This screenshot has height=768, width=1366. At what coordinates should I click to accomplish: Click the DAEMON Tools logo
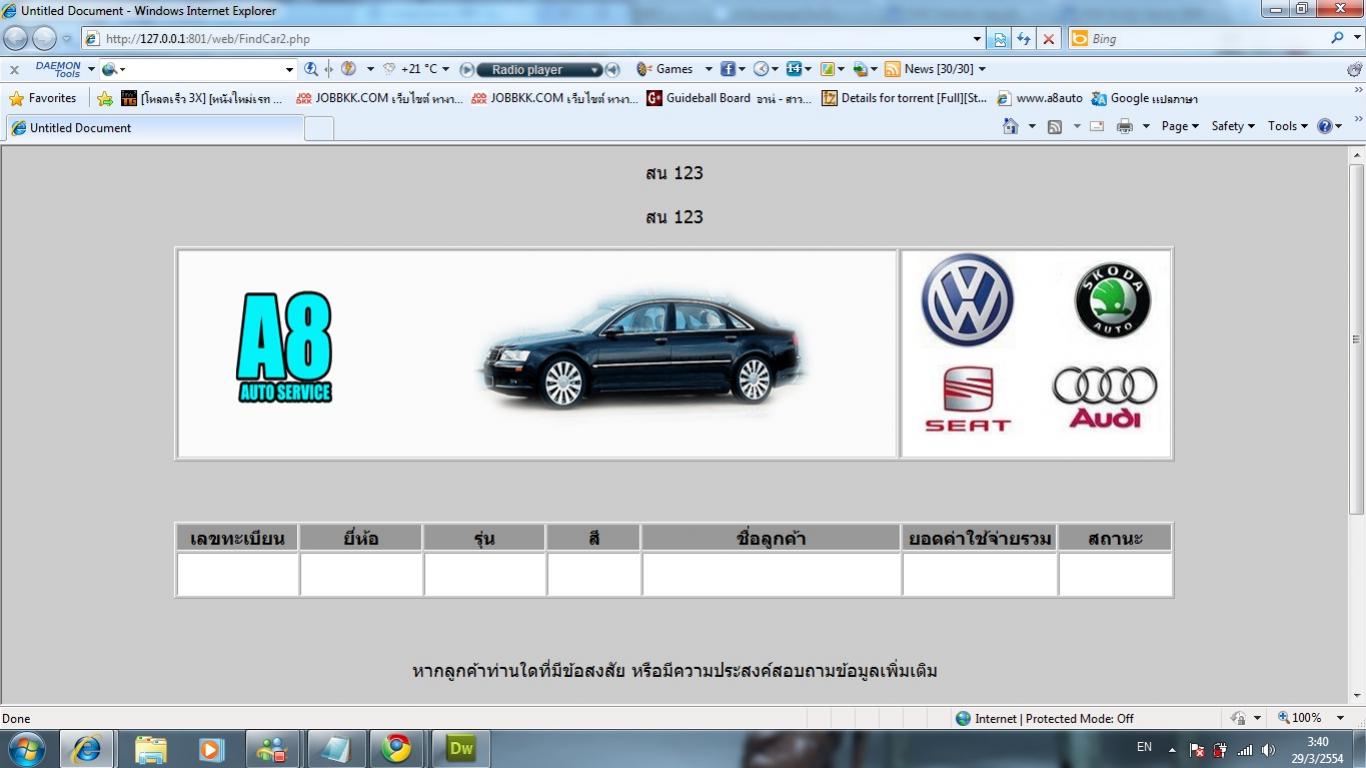coord(58,69)
